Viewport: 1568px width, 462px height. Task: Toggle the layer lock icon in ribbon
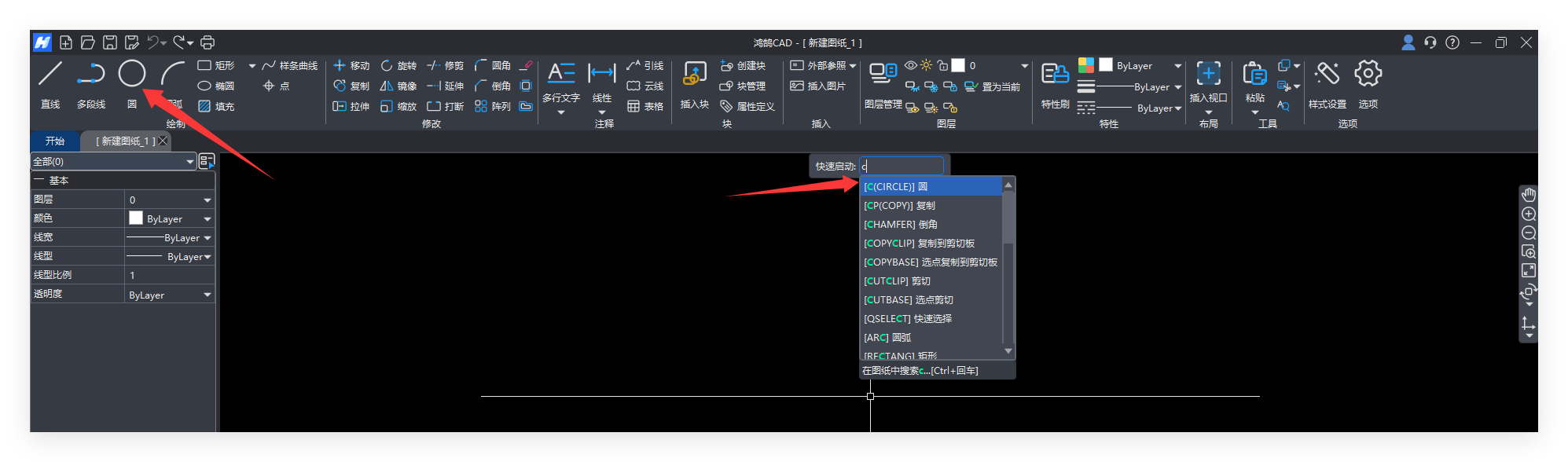pyautogui.click(x=942, y=66)
